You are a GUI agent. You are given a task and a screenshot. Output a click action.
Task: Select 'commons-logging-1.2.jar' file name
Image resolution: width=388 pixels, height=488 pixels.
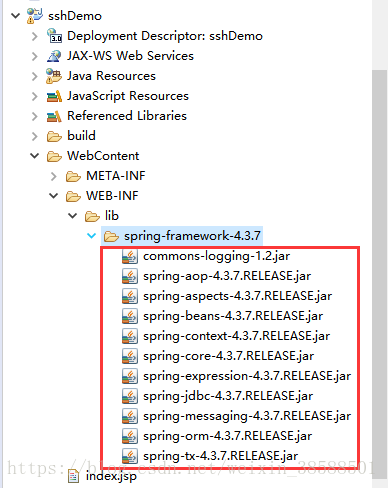coord(217,256)
